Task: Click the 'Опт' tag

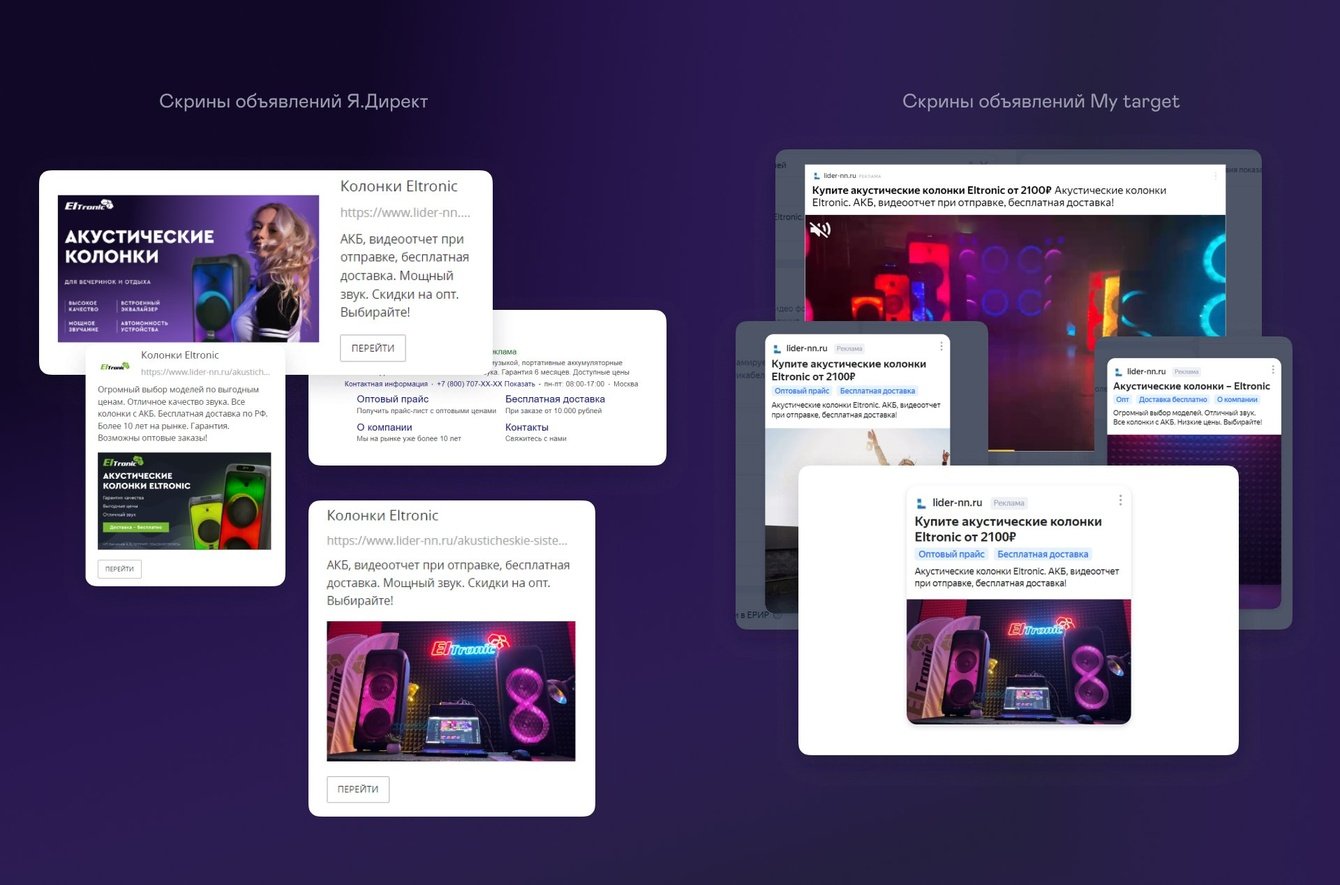Action: 1122,399
